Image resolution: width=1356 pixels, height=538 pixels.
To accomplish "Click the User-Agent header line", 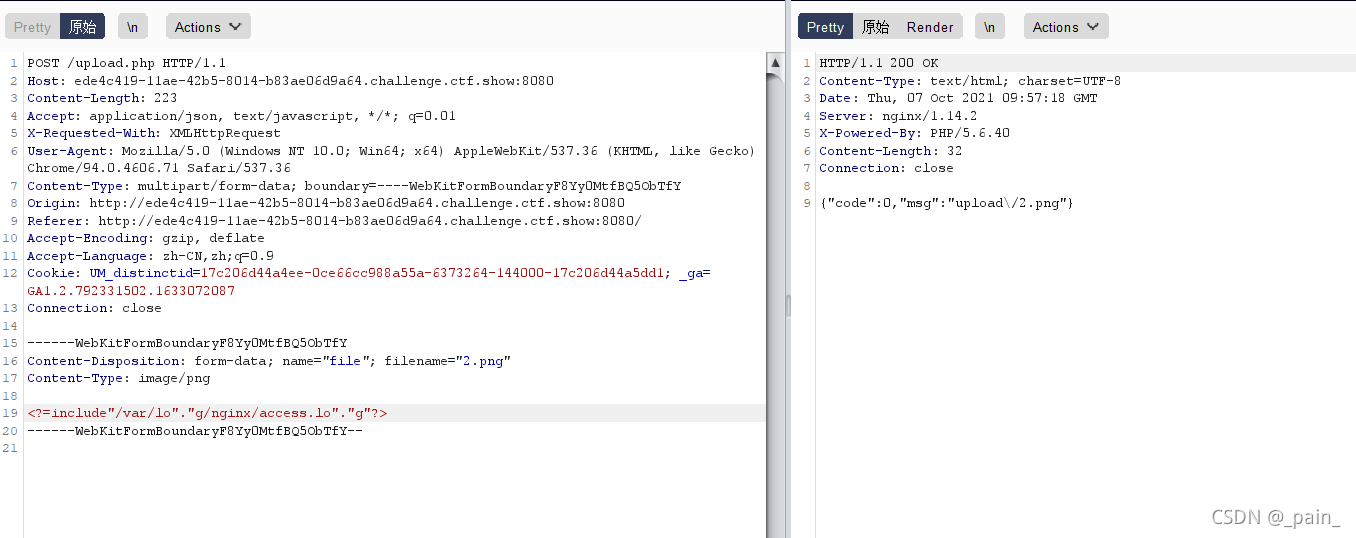I will tap(391, 160).
